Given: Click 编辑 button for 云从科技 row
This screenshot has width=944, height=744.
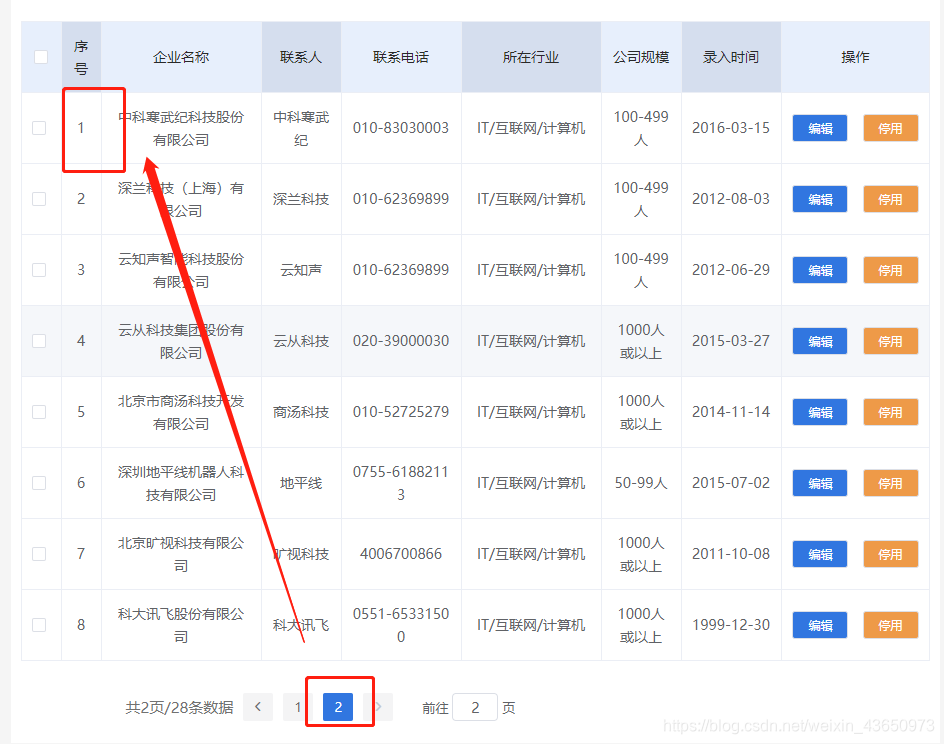Looking at the screenshot, I should 819,341.
